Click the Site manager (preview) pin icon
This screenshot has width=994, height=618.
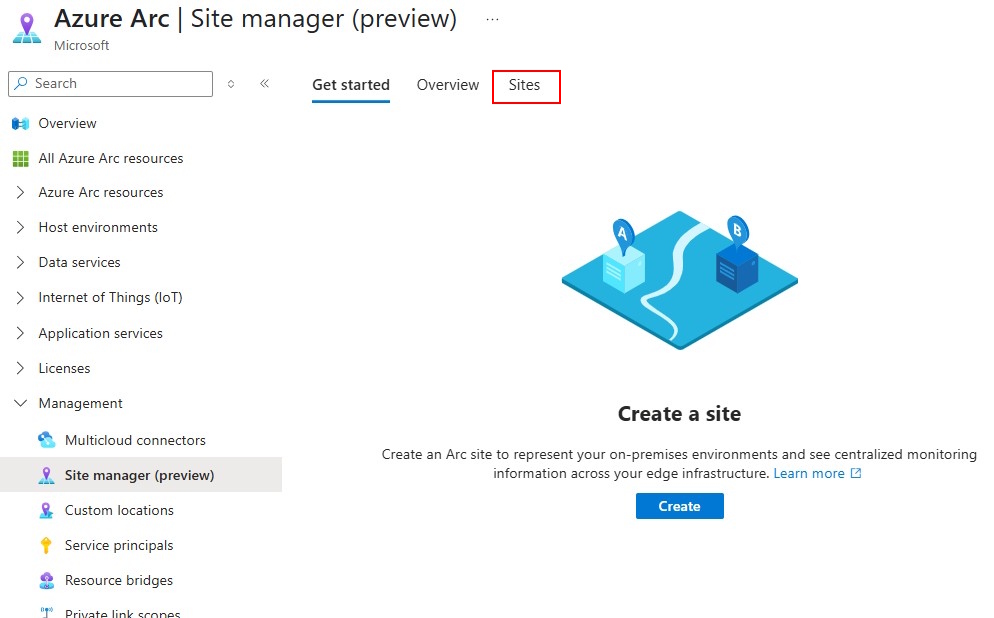coord(46,475)
